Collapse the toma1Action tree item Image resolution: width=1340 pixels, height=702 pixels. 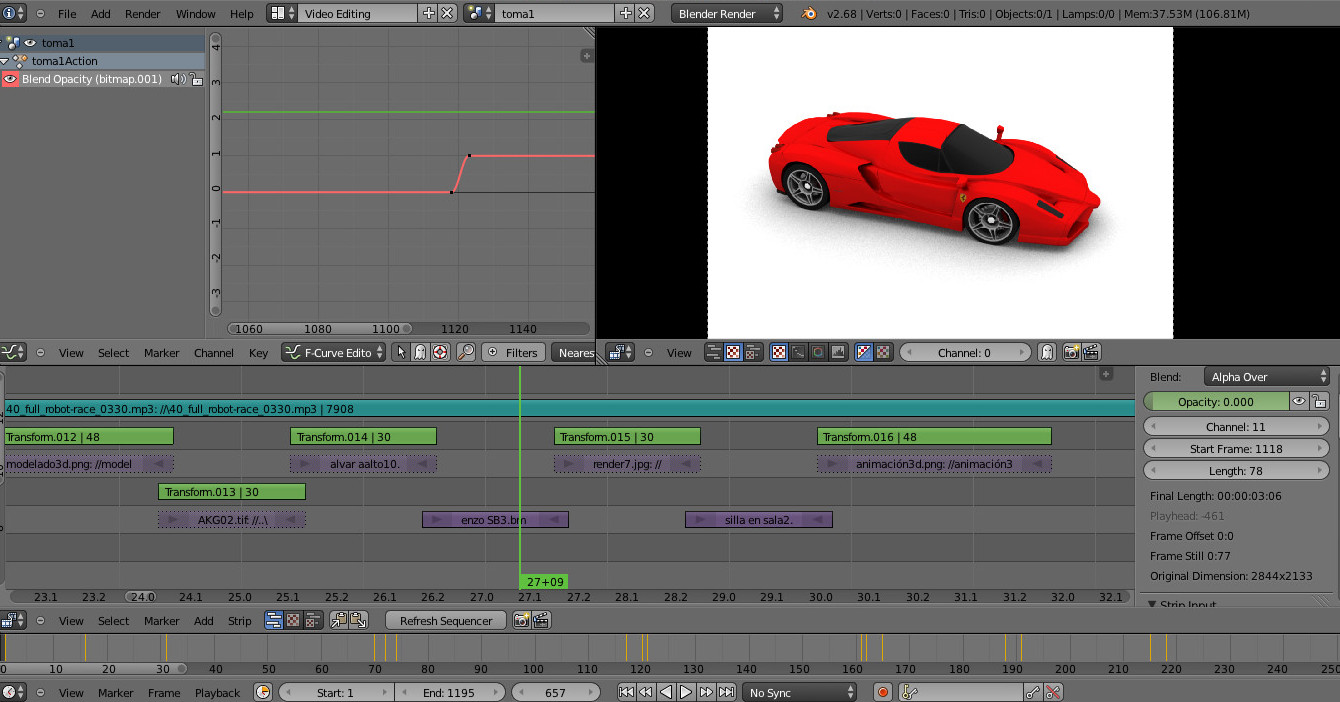click(5, 61)
